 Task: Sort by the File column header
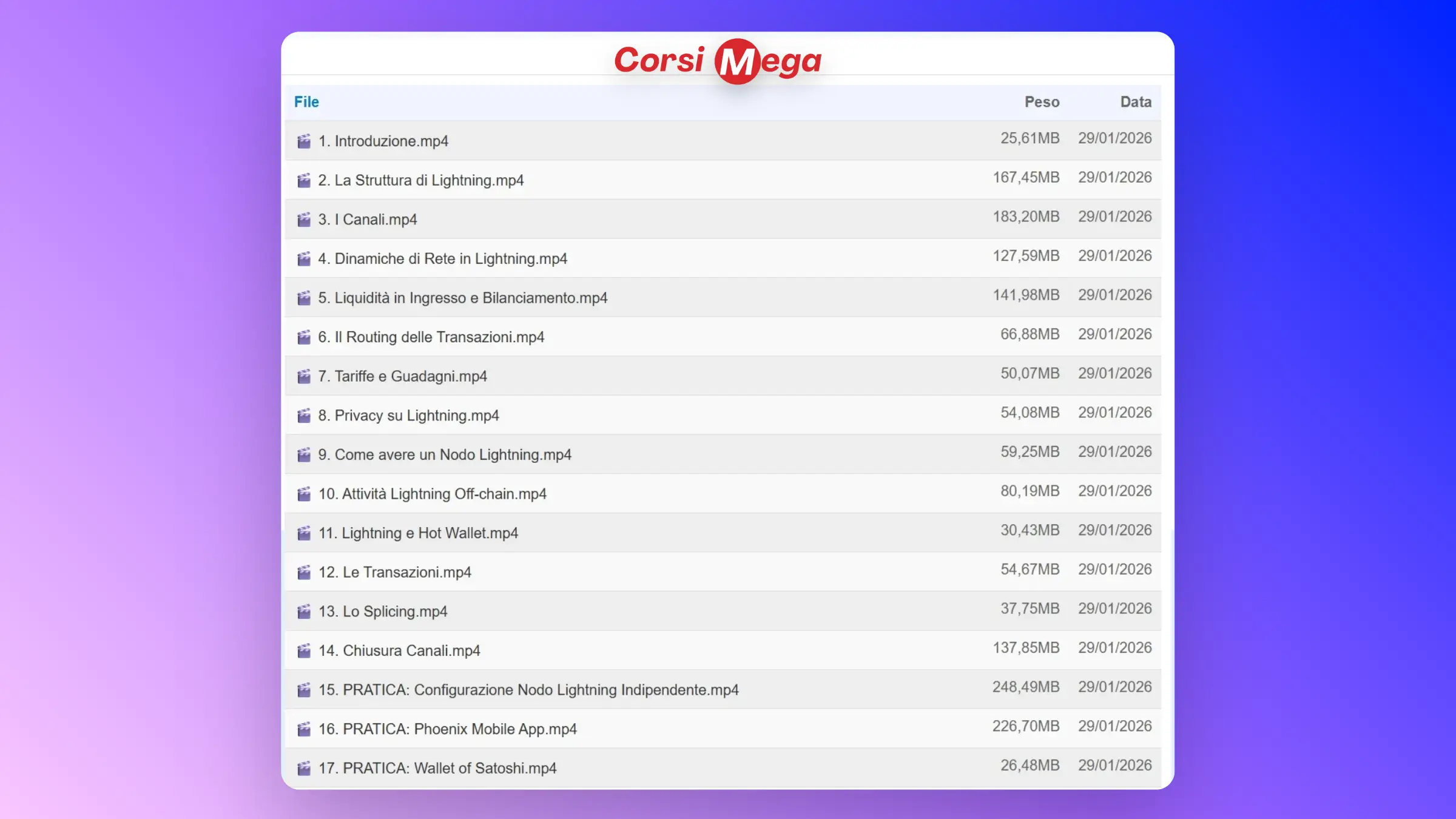(x=306, y=102)
